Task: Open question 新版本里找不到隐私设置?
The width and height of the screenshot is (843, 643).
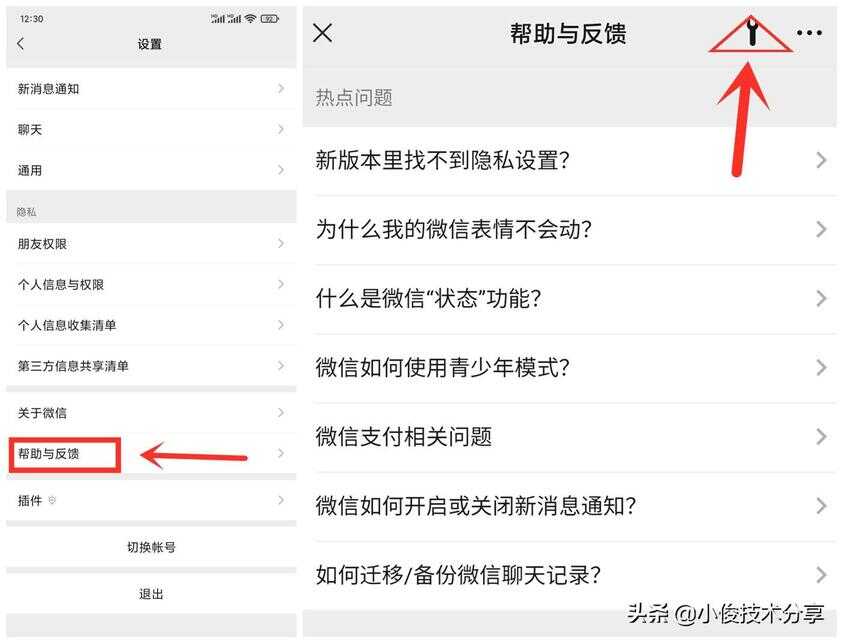Action: (570, 160)
